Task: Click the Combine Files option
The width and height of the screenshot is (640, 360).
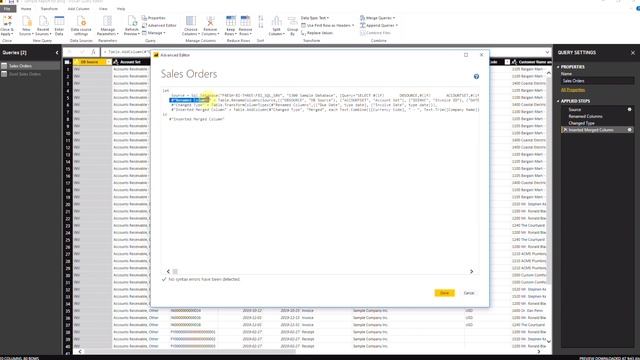Action: click(376, 33)
